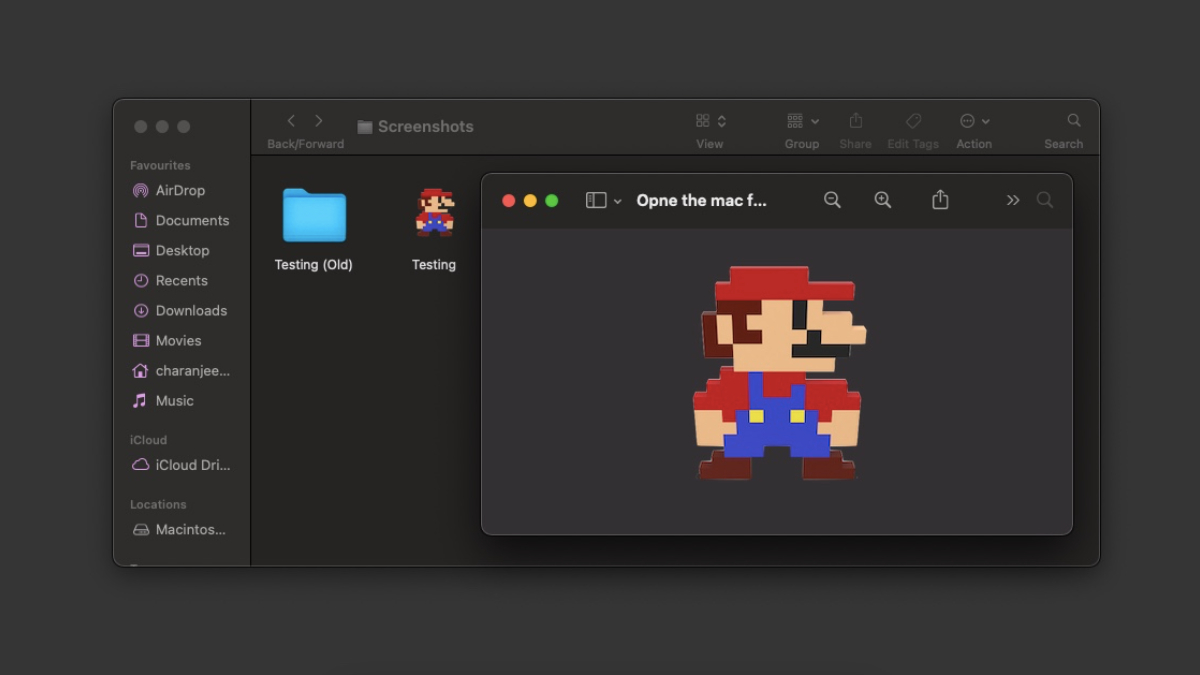Image resolution: width=1200 pixels, height=675 pixels.
Task: Open the Edit Tags tool in Finder toolbar
Action: point(912,120)
